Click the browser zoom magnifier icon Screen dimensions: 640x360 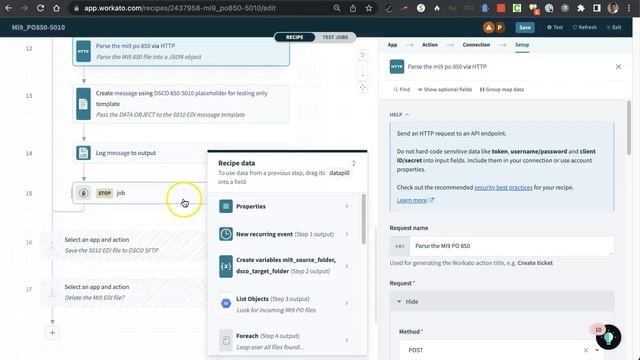(337, 8)
